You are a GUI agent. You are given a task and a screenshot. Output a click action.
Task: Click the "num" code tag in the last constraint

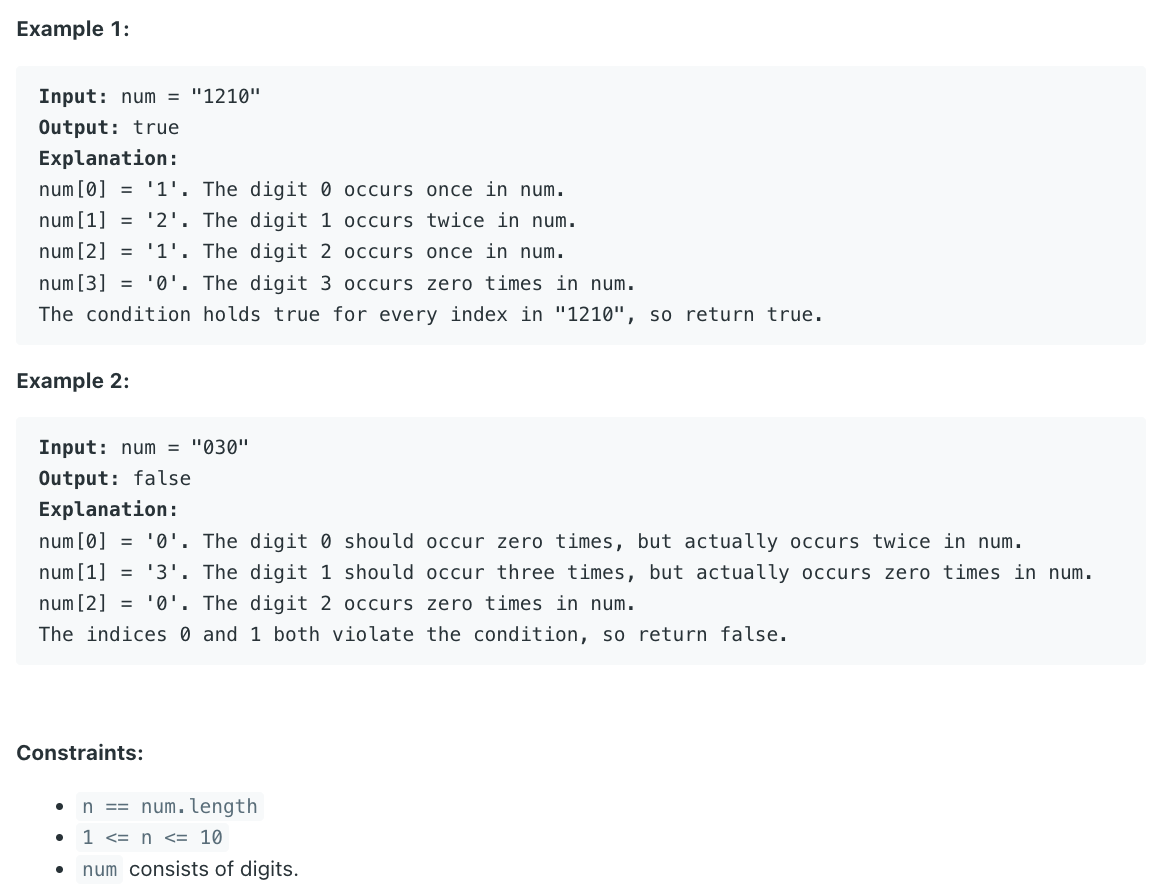tap(99, 869)
